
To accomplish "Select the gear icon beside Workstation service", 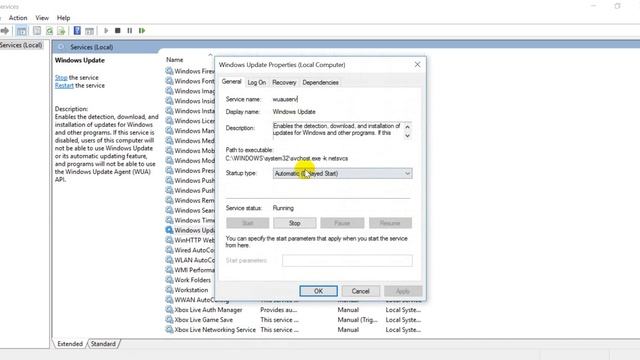I will point(169,289).
